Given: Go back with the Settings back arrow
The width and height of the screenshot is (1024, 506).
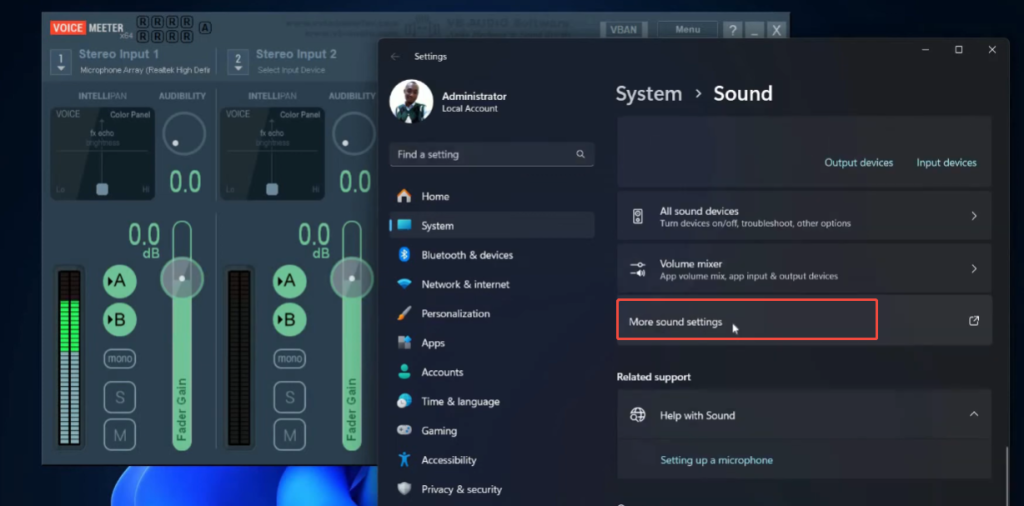Looking at the screenshot, I should pyautogui.click(x=395, y=56).
